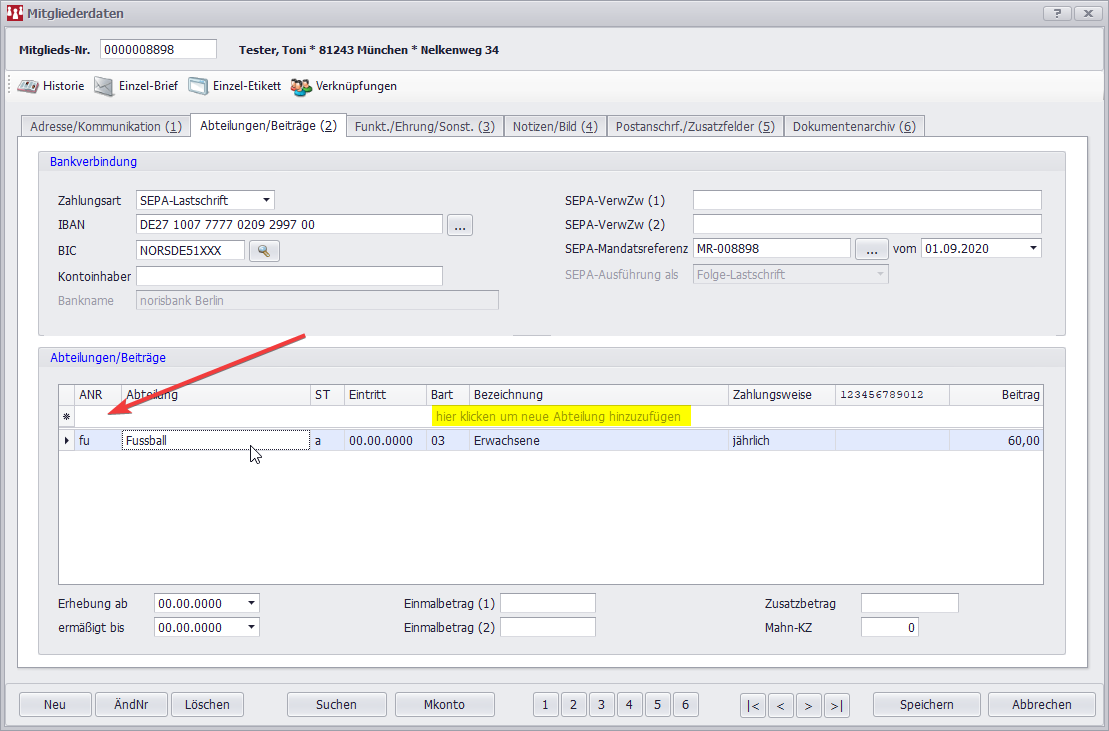This screenshot has width=1109, height=731.
Task: Click the Einzel-Etikett label icon
Action: click(198, 86)
